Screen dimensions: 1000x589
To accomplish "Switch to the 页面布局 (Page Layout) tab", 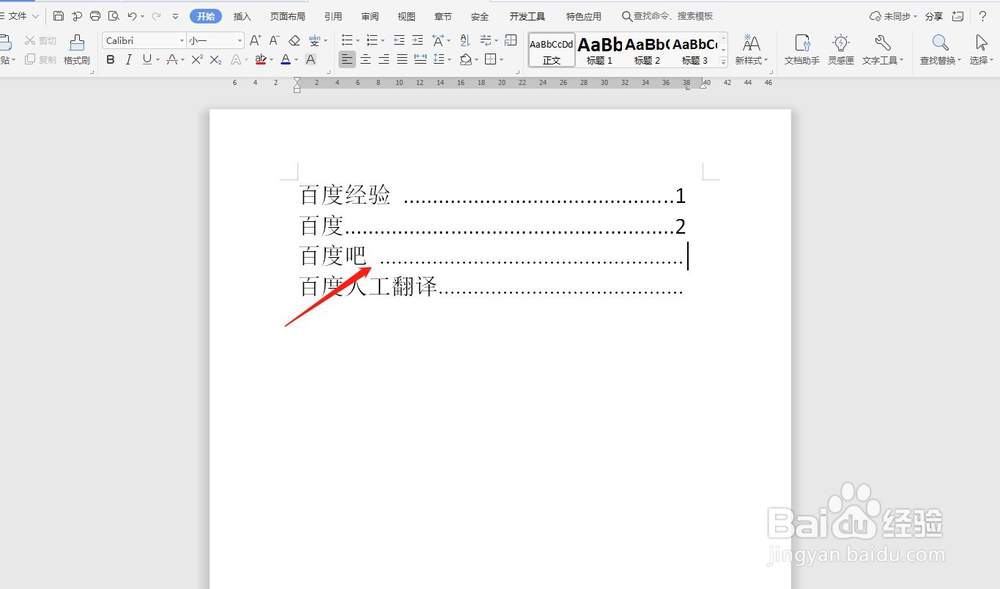I will click(288, 16).
